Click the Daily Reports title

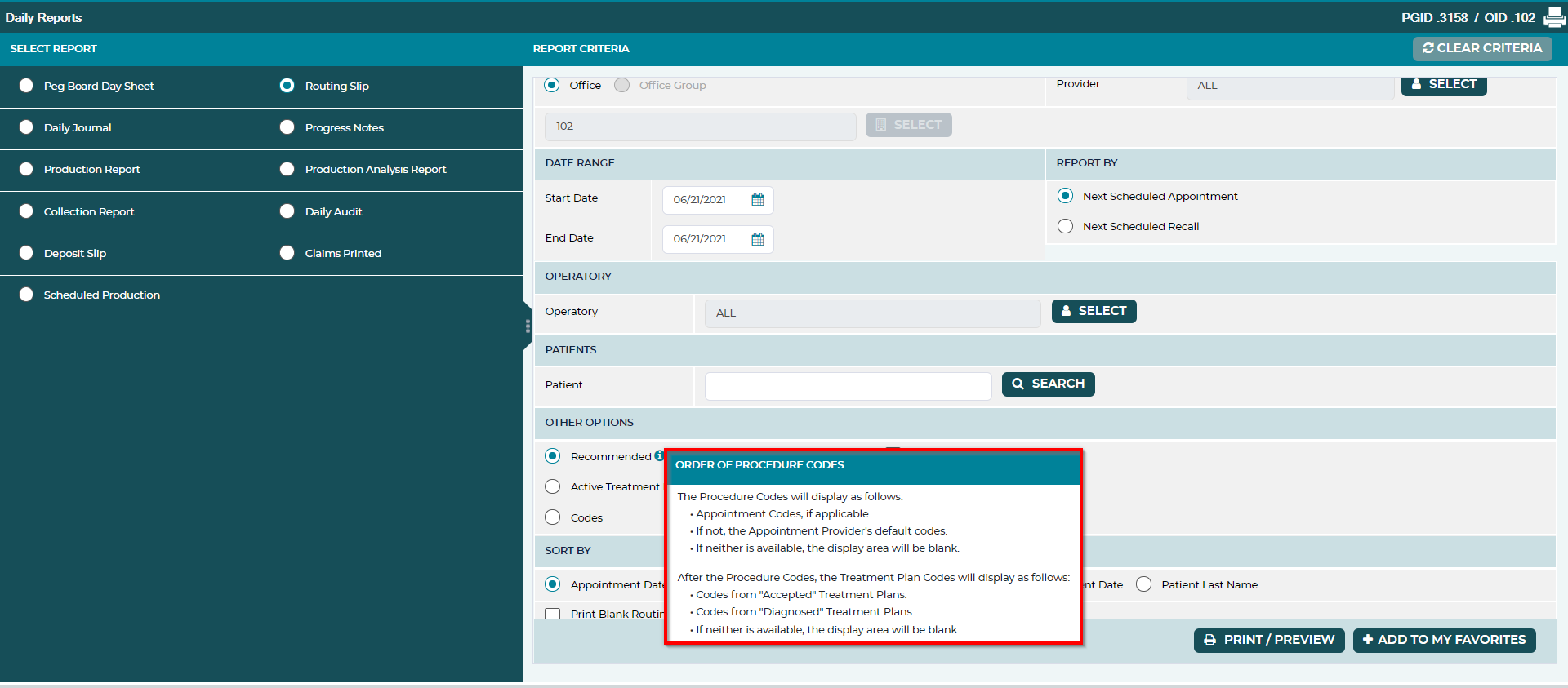click(x=43, y=17)
